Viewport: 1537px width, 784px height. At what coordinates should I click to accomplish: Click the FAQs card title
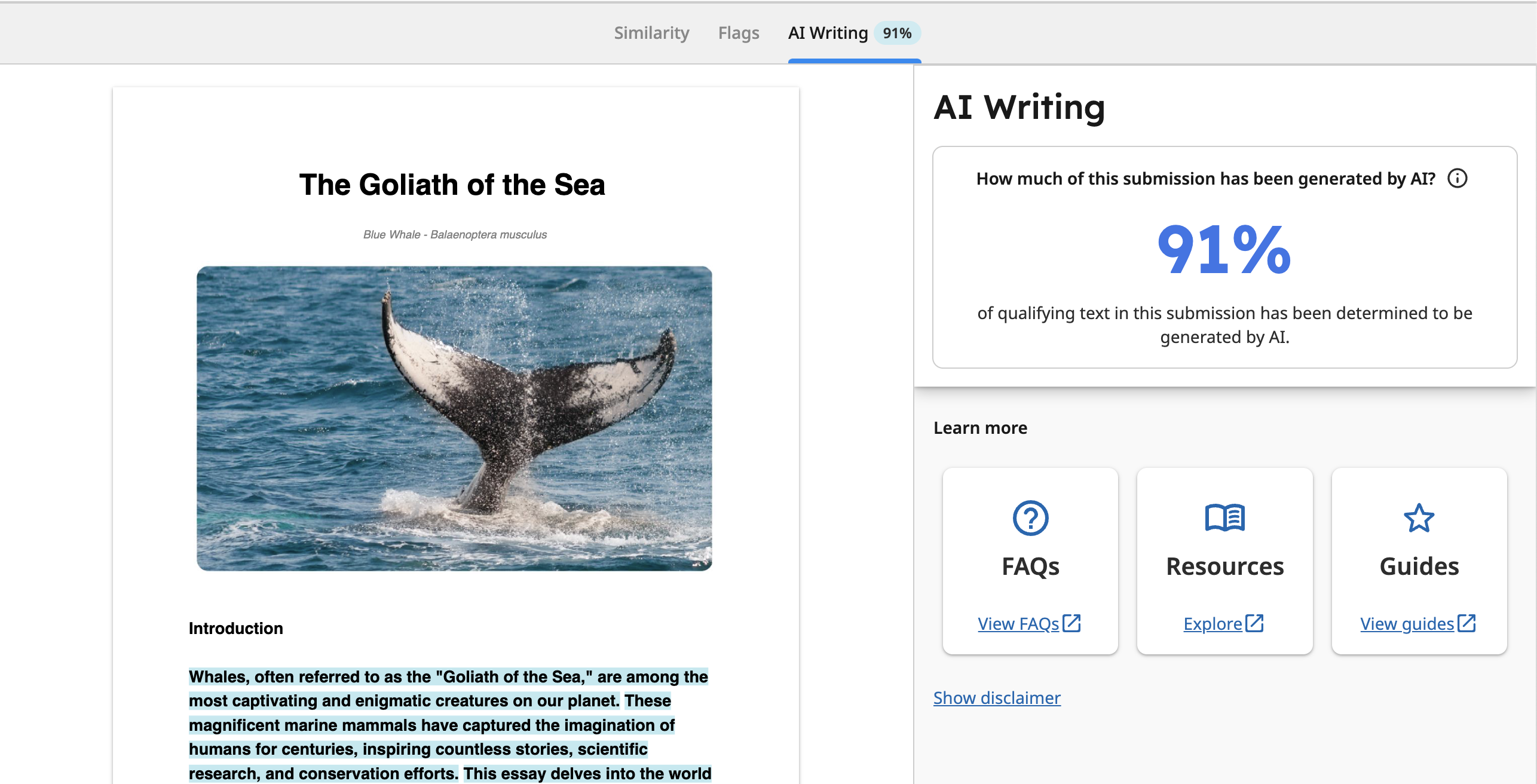click(x=1030, y=566)
